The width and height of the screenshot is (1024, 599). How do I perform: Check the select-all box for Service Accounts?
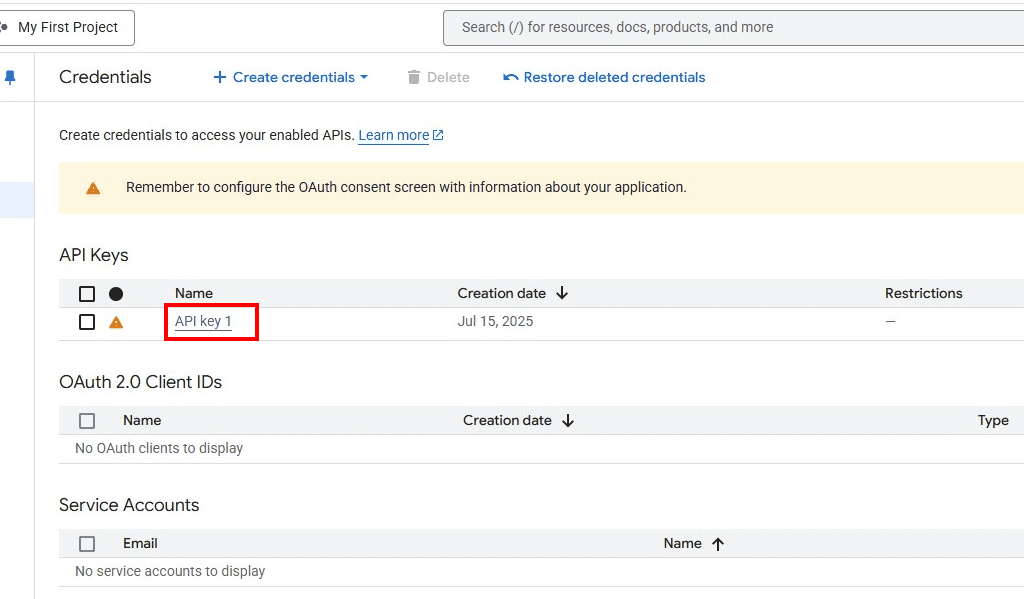pos(87,543)
